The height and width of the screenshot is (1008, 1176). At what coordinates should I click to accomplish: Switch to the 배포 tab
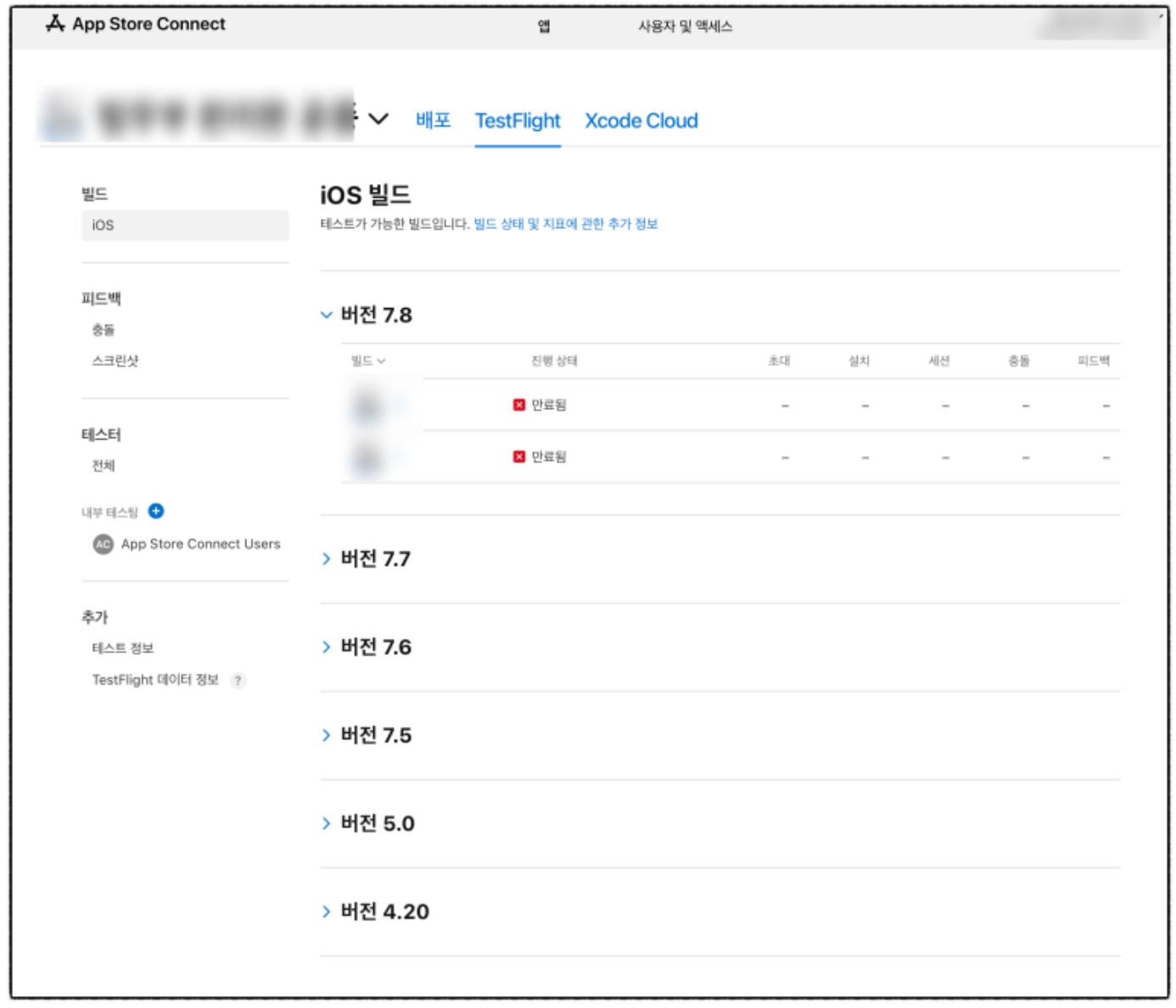[x=433, y=120]
